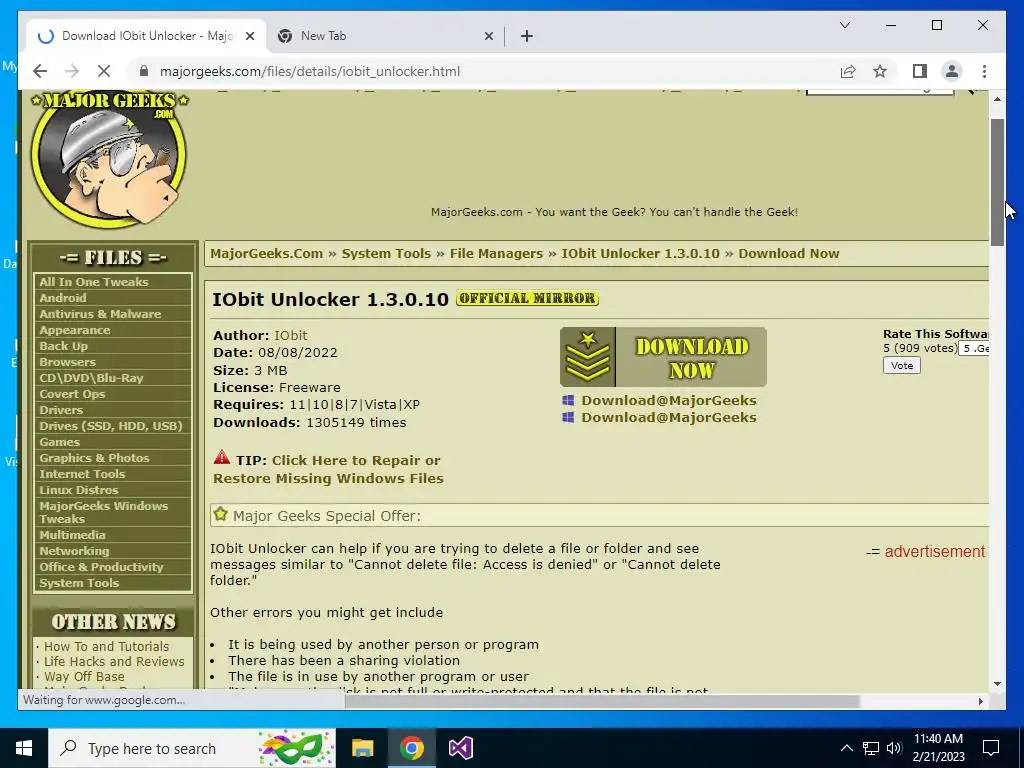Screen dimensions: 1024x768
Task: Close the New Tab tab
Action: pos(488,37)
